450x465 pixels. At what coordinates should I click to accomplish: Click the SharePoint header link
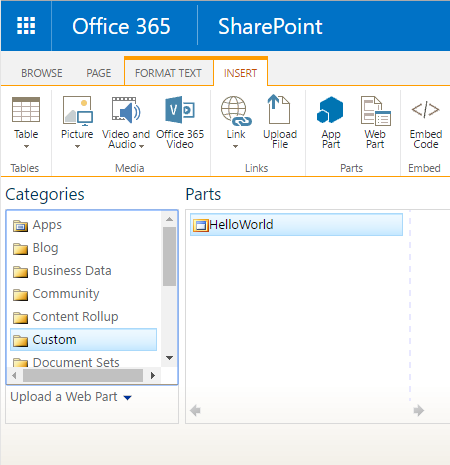click(x=270, y=26)
